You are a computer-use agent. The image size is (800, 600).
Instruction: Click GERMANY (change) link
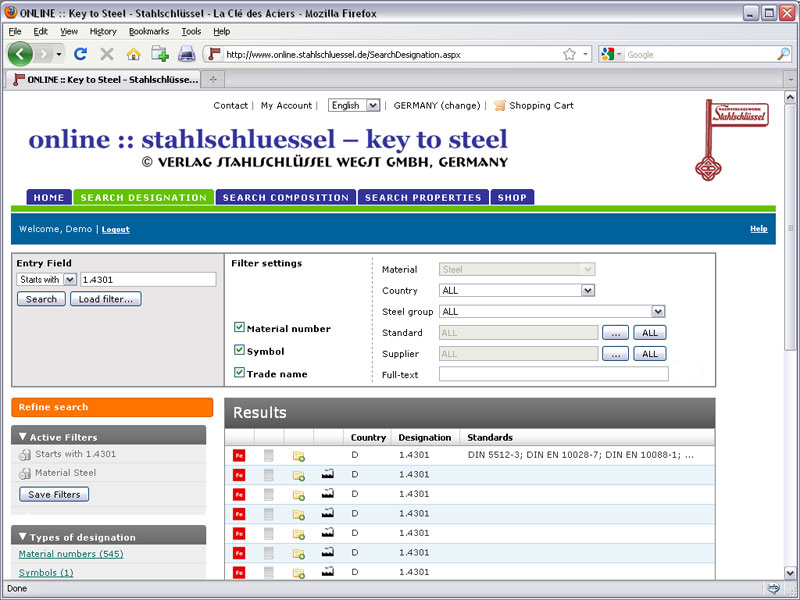pyautogui.click(x=437, y=106)
